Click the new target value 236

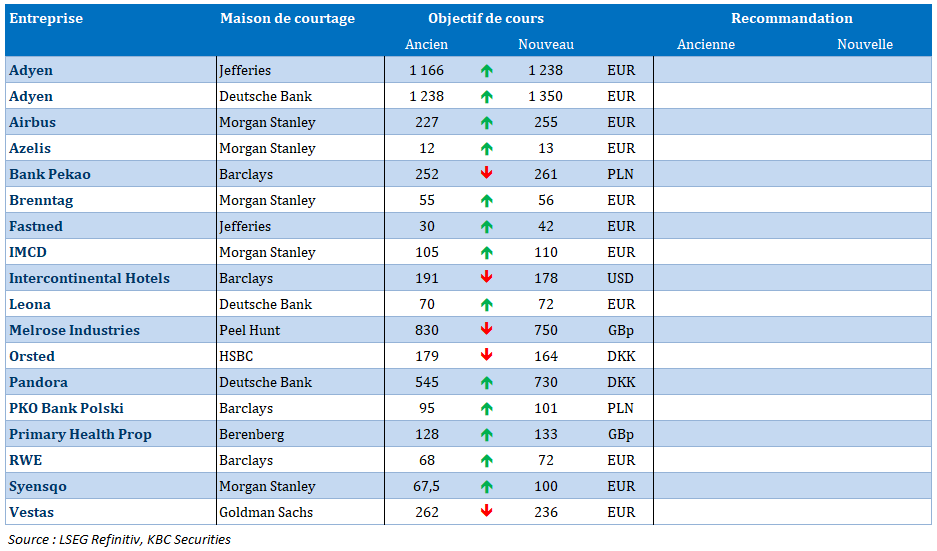(546, 512)
